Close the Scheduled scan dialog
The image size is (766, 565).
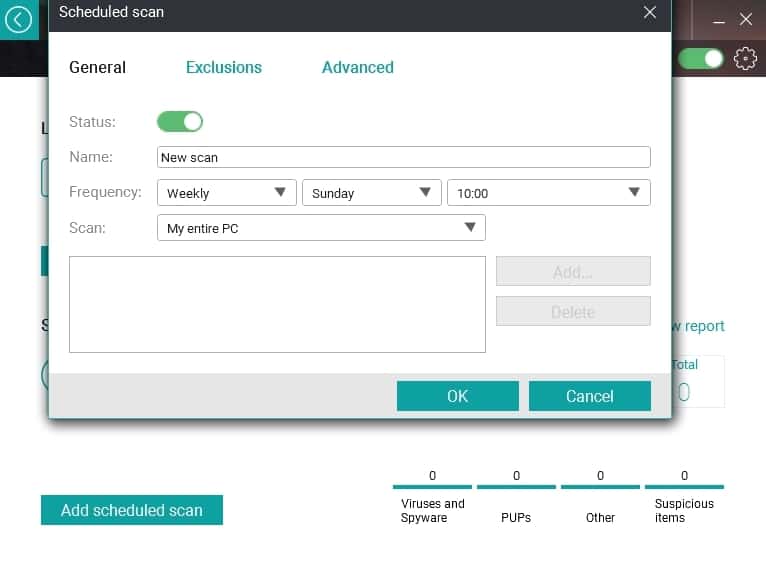pos(650,12)
